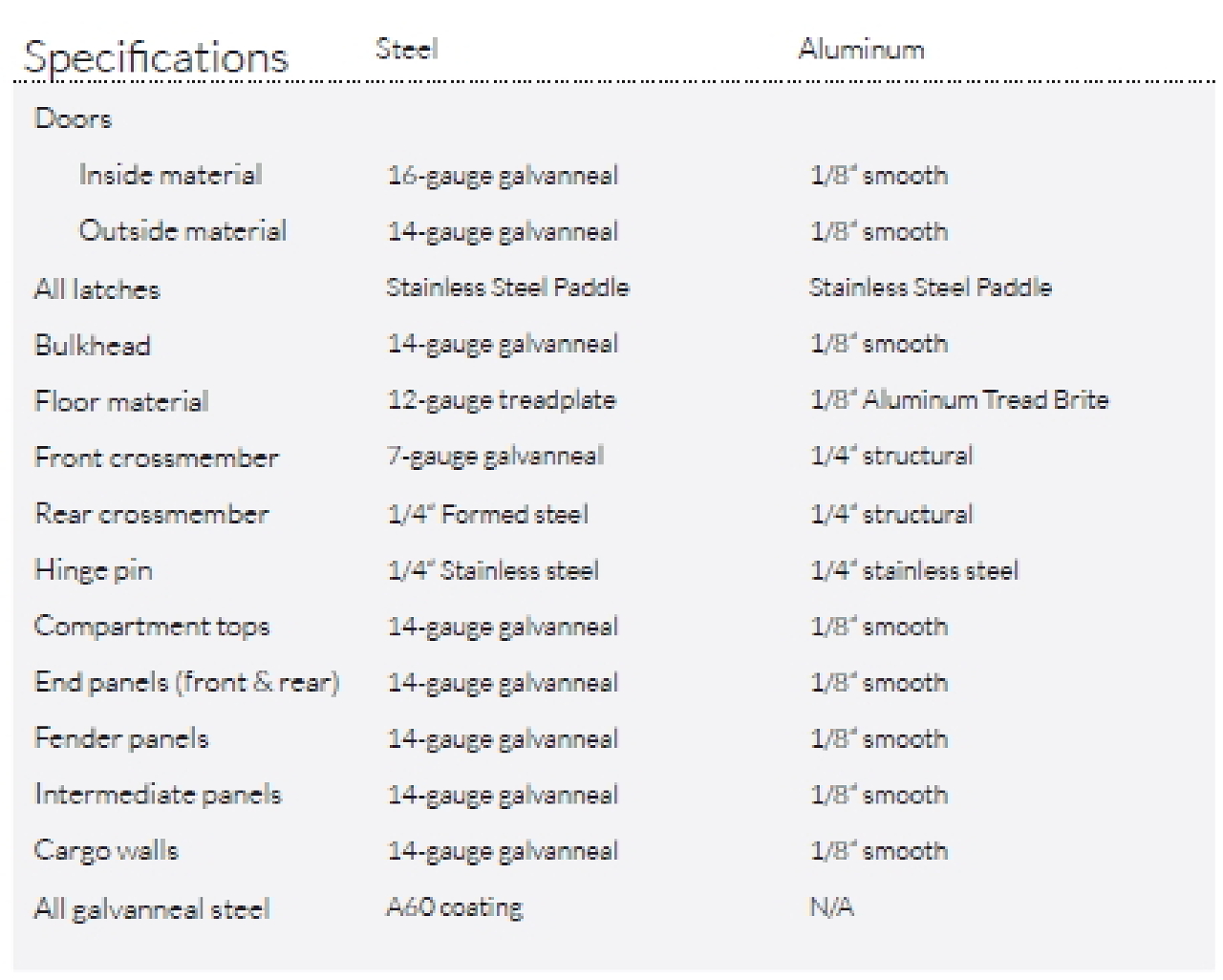This screenshot has width=1223, height=980.
Task: Click the Front crossmember label
Action: pyautogui.click(x=156, y=458)
